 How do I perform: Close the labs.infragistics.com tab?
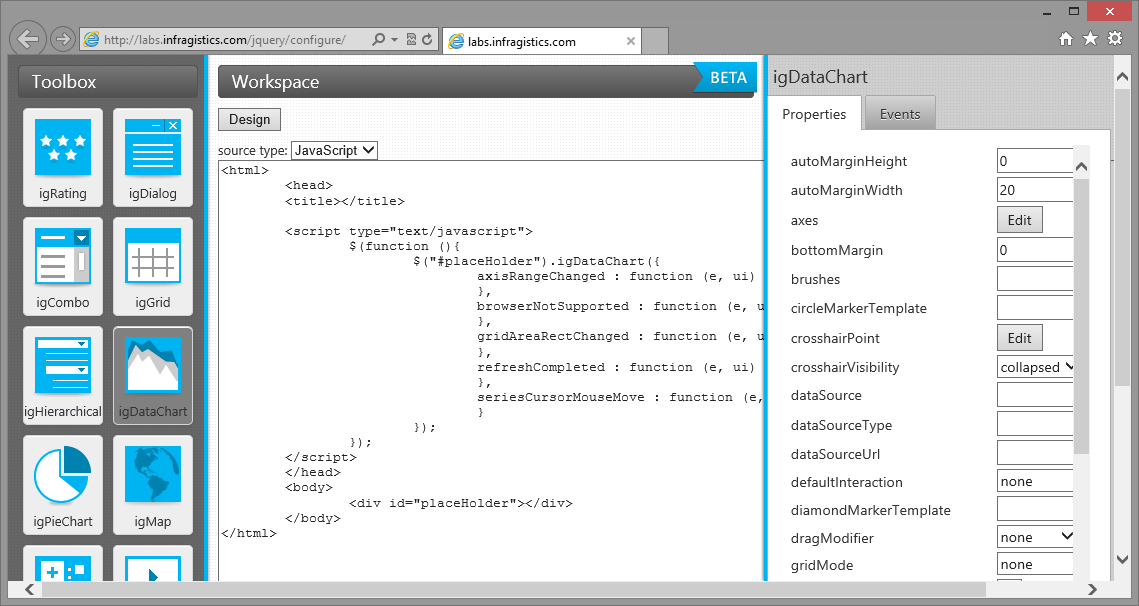(631, 41)
